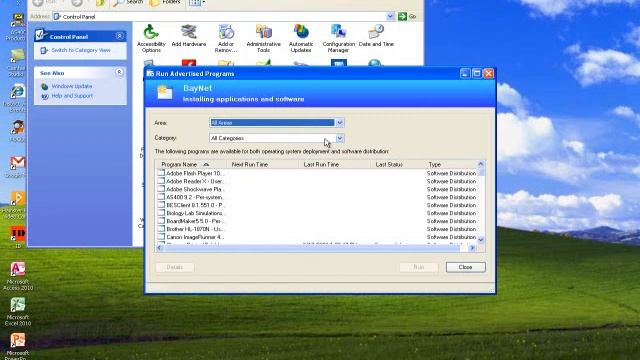
Task: Open the Area dropdown arrow
Action: [x=340, y=122]
